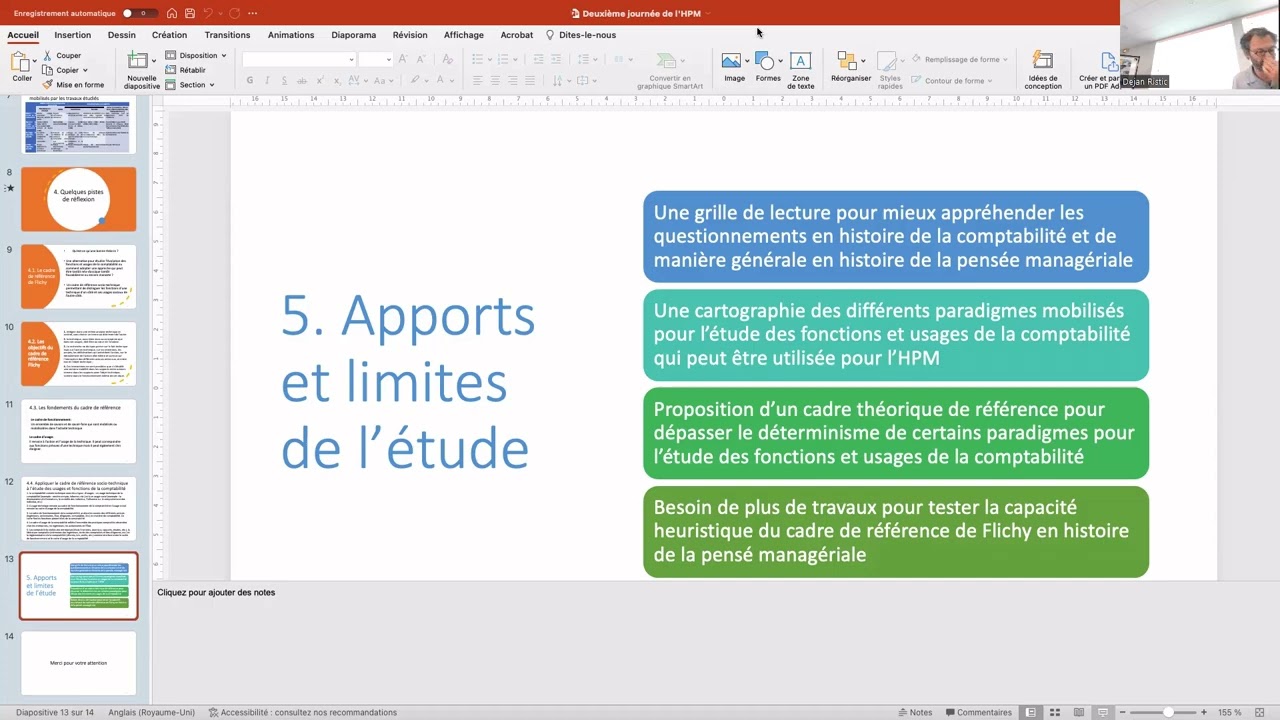Click the accessibility recommendations status text

tap(303, 712)
